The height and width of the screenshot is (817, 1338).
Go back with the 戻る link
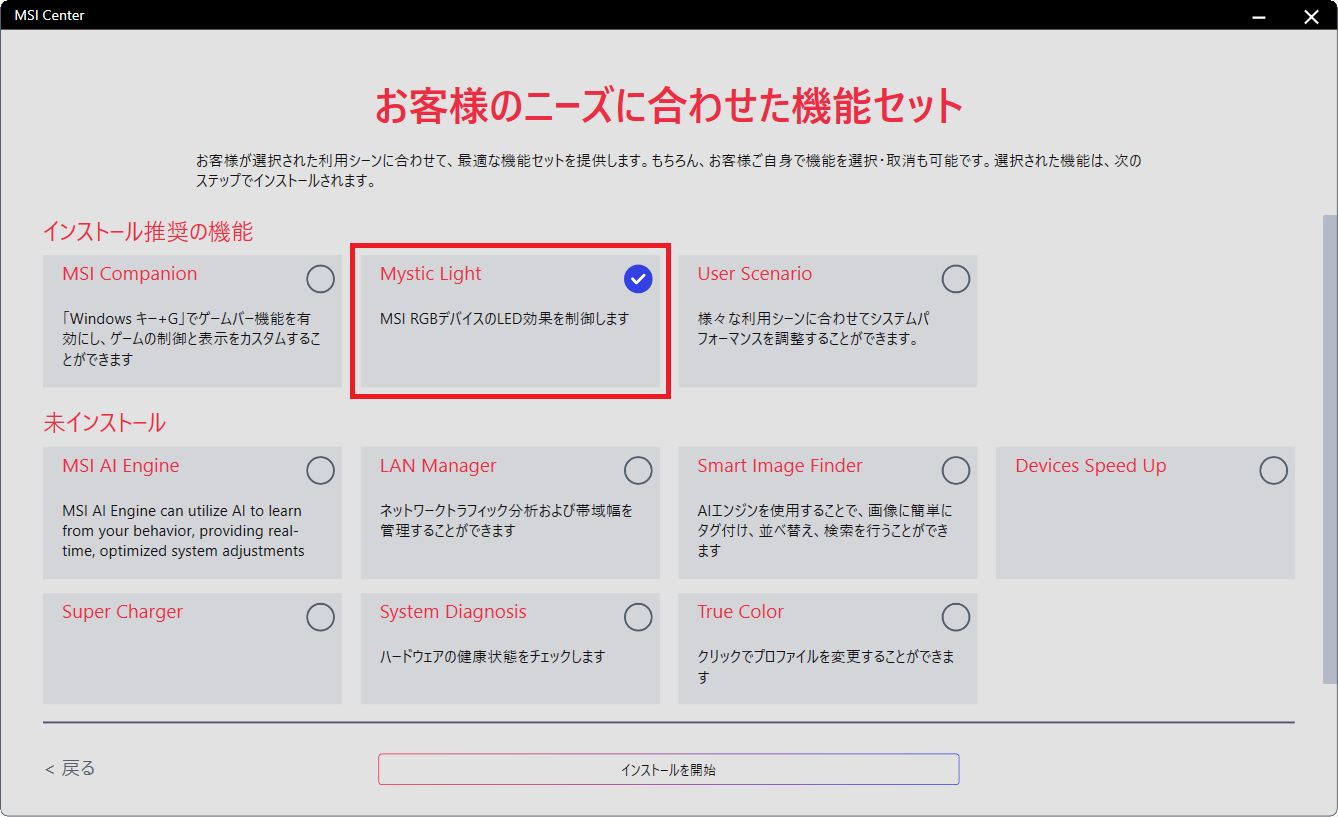70,768
